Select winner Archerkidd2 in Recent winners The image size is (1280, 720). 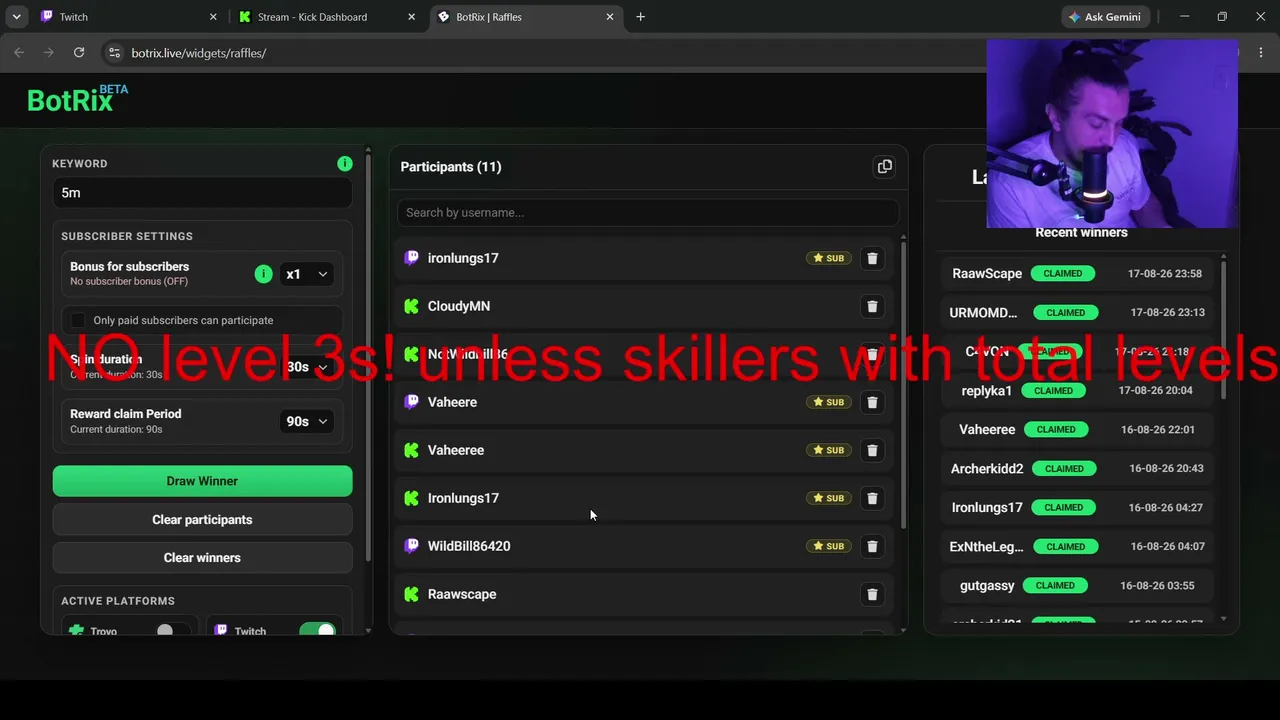(x=987, y=468)
